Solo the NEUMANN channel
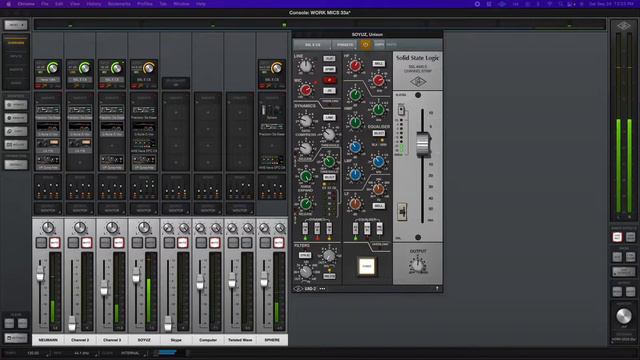The image size is (640, 360). (x=41, y=243)
